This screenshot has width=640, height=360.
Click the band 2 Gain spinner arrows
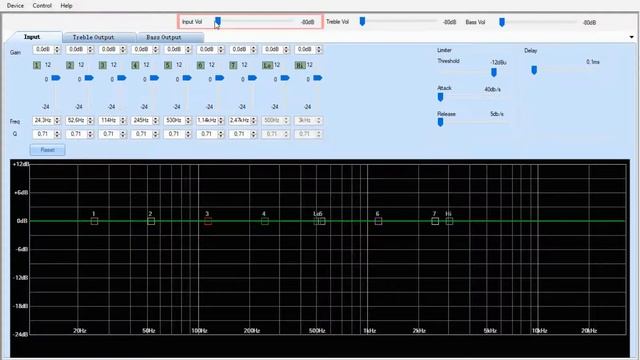(x=90, y=49)
